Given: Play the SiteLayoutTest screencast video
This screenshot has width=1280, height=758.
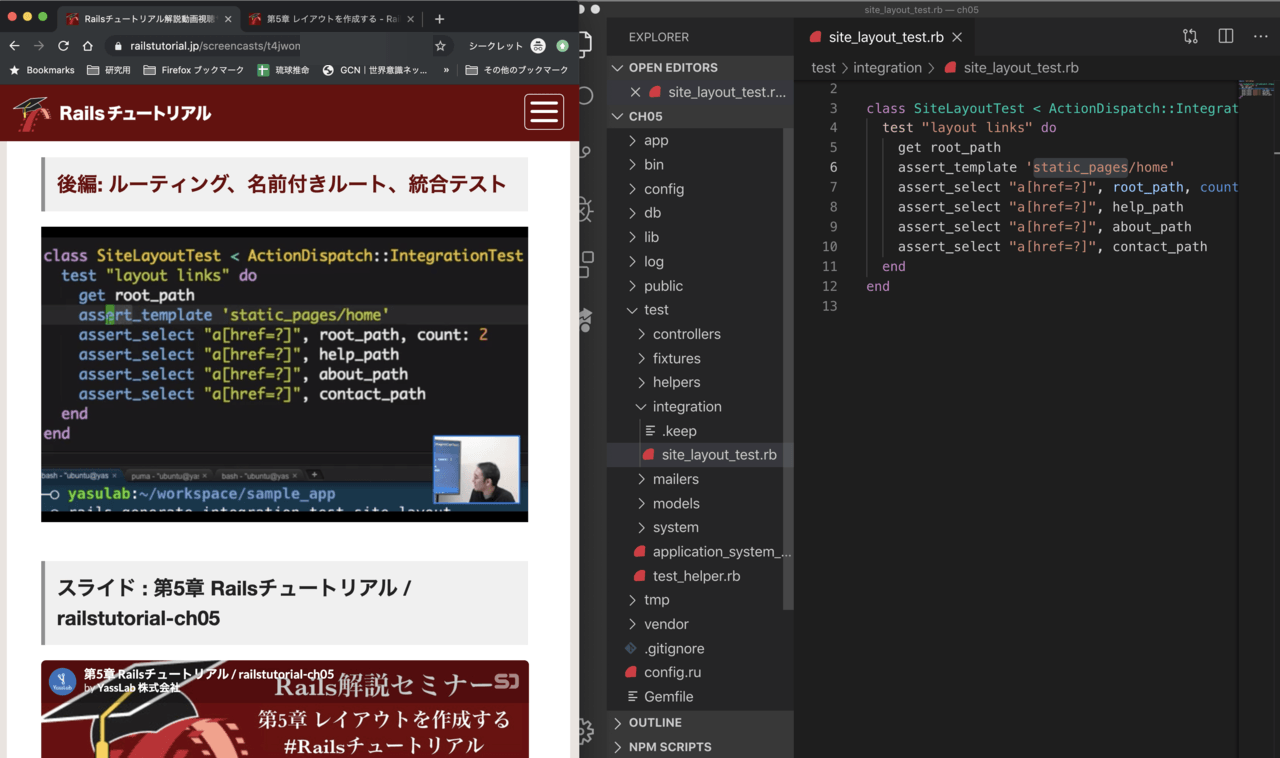Looking at the screenshot, I should click(x=284, y=374).
